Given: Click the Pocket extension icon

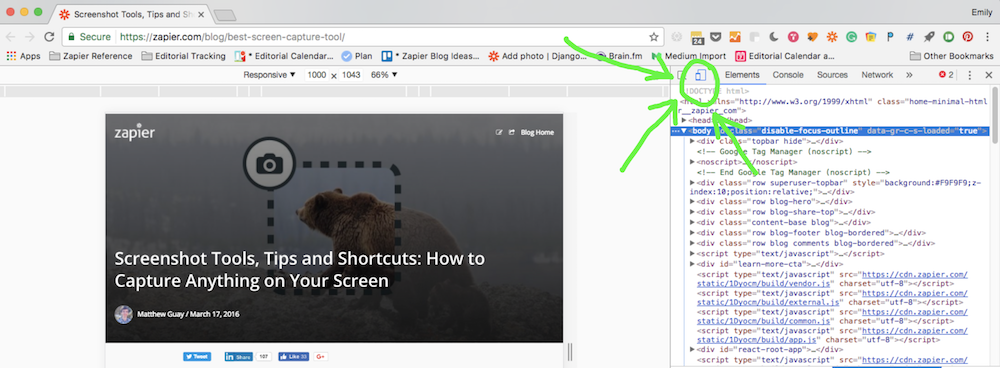Looking at the screenshot, I should click(716, 37).
